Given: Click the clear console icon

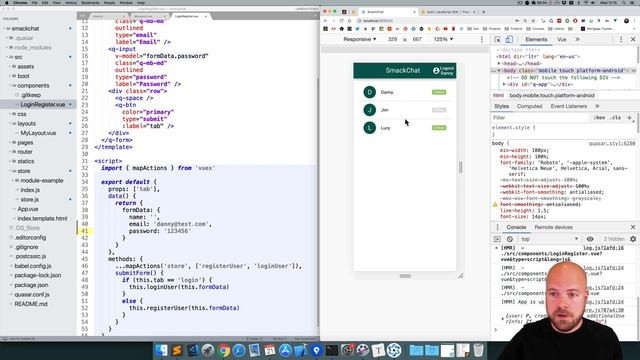Looking at the screenshot, I should 510,239.
